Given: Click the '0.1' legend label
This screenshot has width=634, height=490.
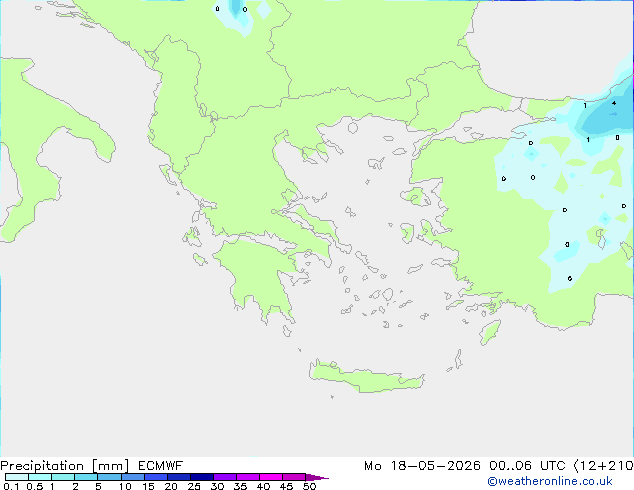Looking at the screenshot, I should [x=11, y=486].
